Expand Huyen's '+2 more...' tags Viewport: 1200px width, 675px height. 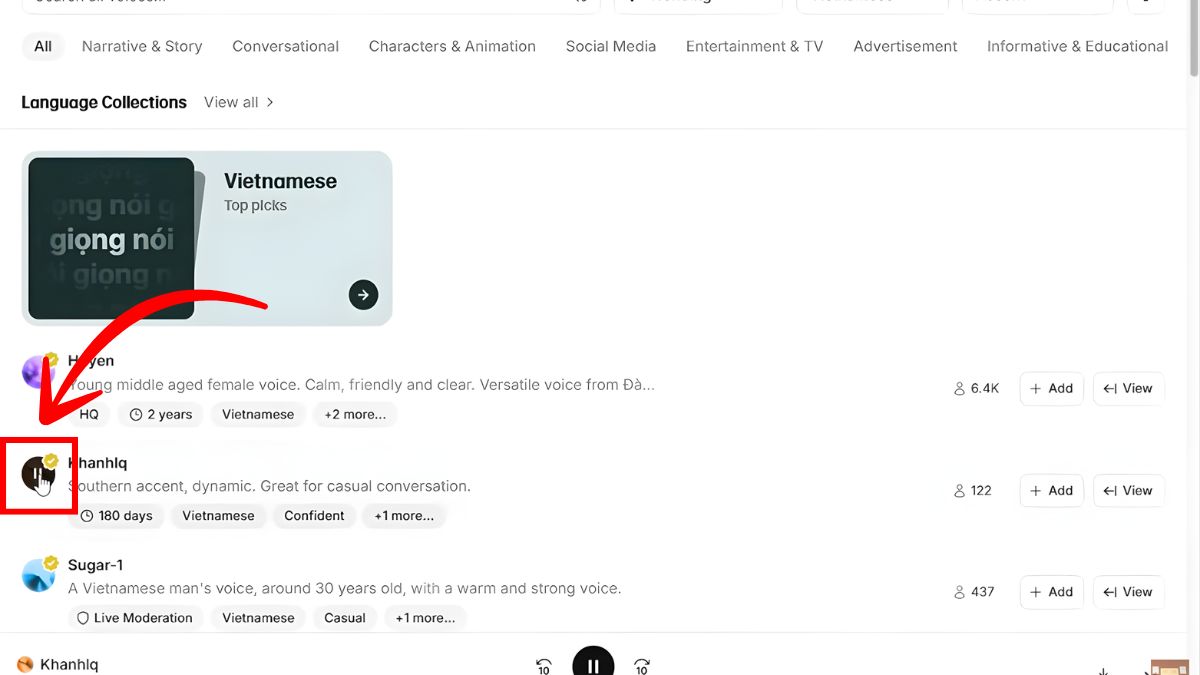click(355, 414)
